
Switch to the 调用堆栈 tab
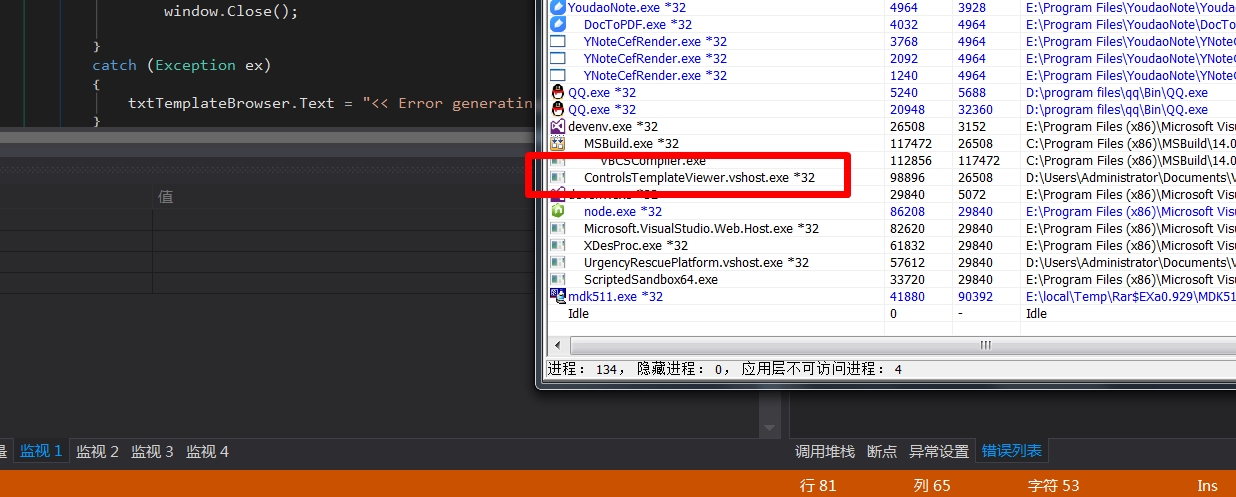pyautogui.click(x=825, y=451)
